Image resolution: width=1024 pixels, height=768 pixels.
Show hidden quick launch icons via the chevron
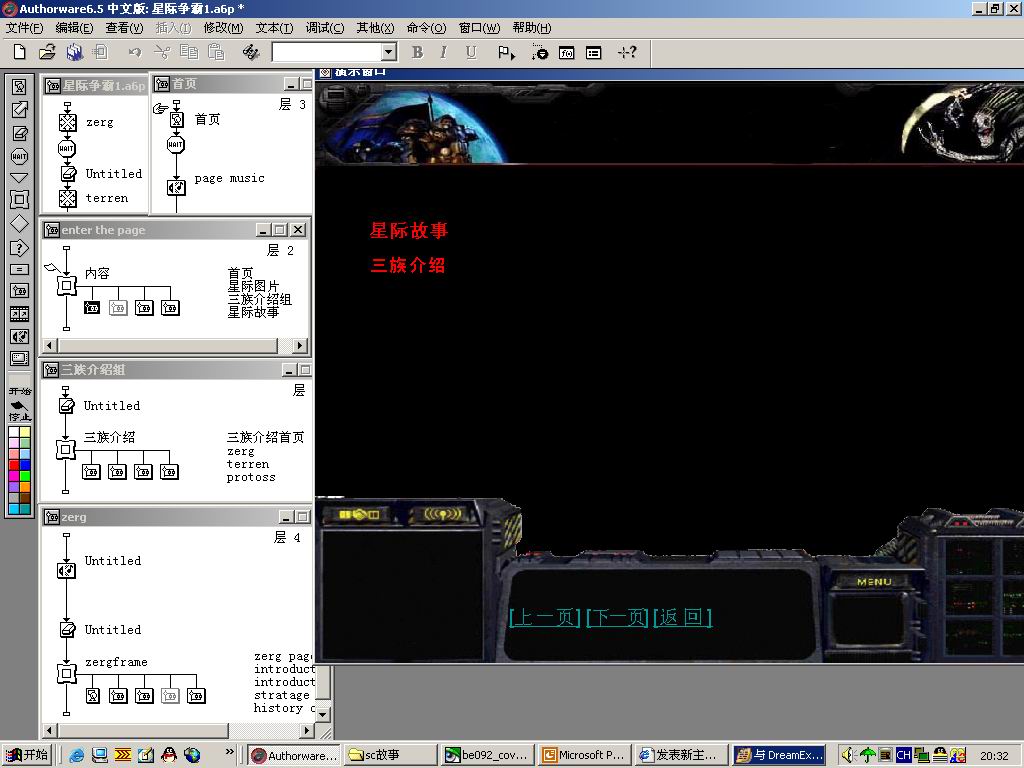(229, 752)
